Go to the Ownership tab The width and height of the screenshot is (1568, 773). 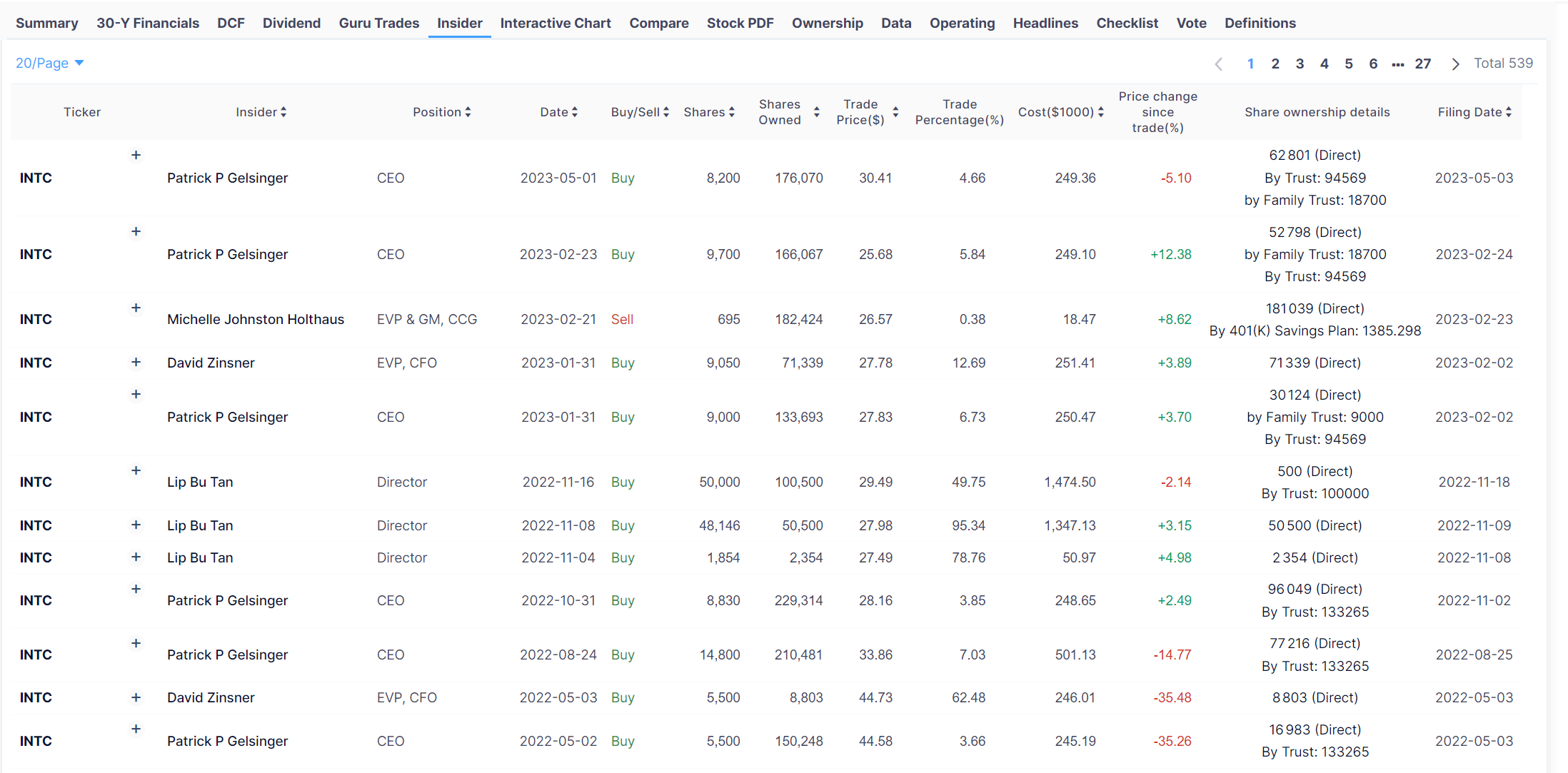coord(828,23)
